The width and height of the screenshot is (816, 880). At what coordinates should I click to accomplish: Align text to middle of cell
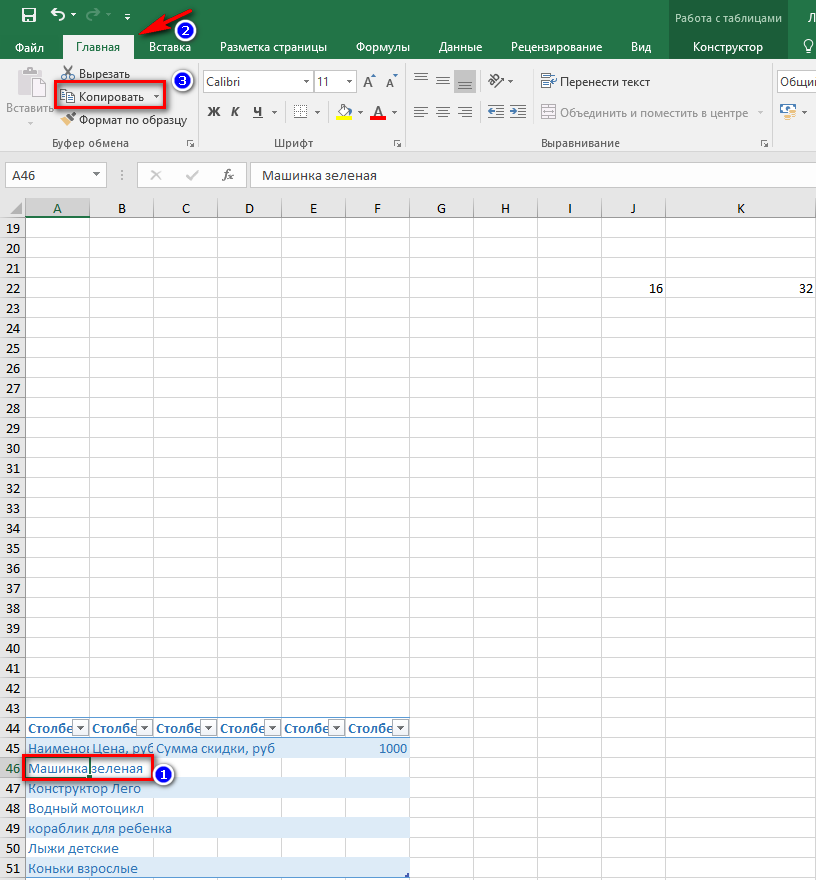click(x=443, y=81)
